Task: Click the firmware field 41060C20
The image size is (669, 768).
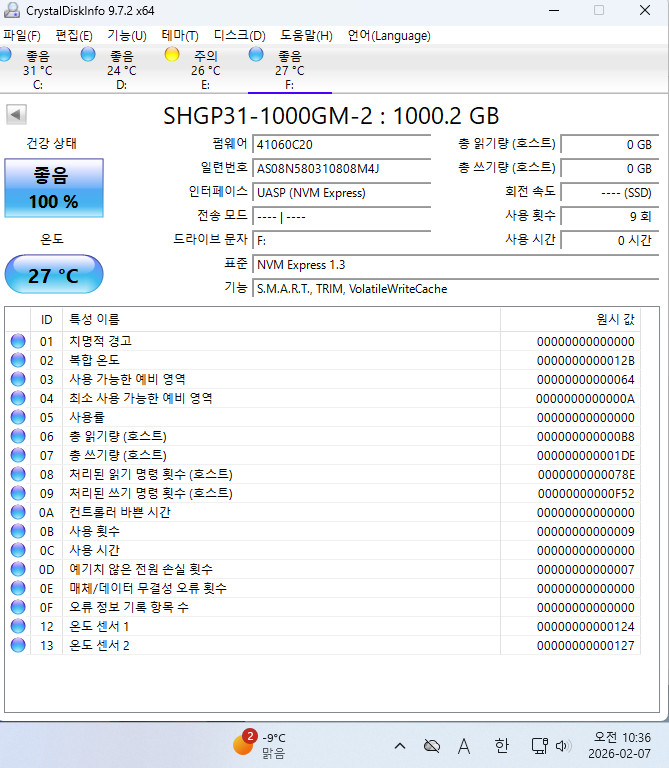Action: 341,144
